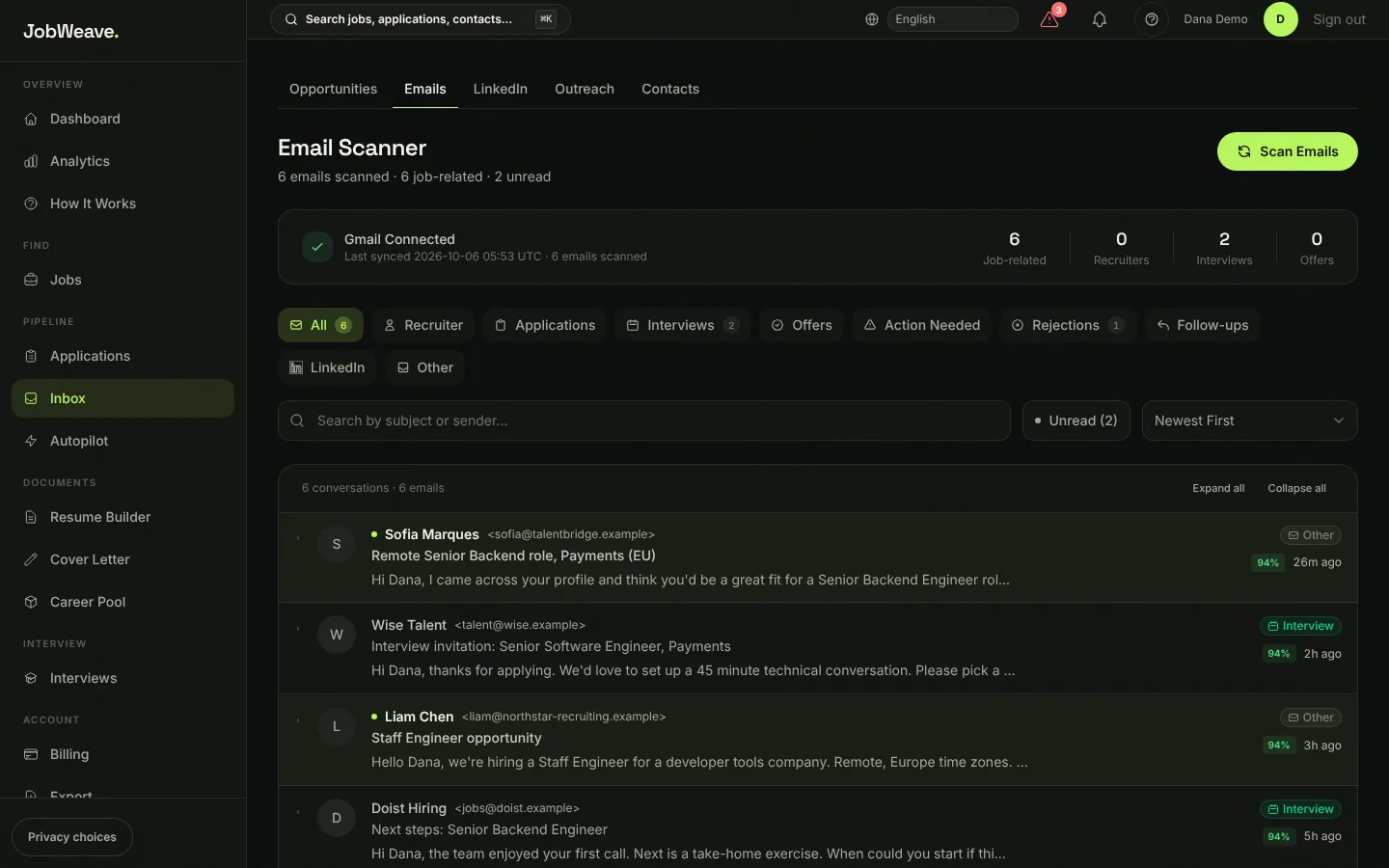Click the search by subject or sender field

click(644, 420)
